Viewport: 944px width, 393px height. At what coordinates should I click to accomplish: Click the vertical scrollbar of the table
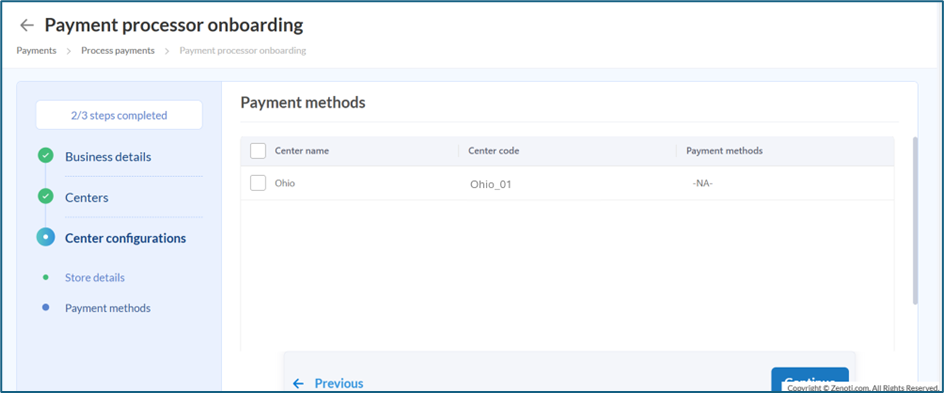click(916, 220)
